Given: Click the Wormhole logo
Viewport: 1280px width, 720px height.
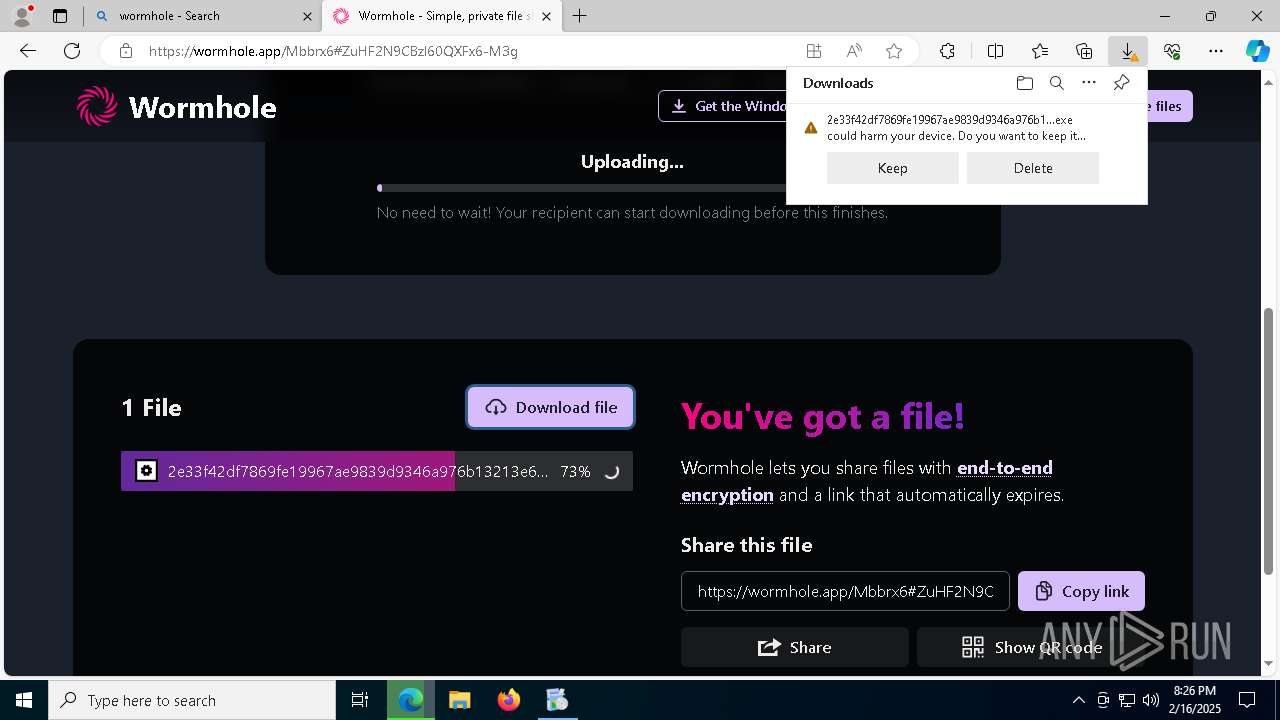Looking at the screenshot, I should [x=177, y=106].
